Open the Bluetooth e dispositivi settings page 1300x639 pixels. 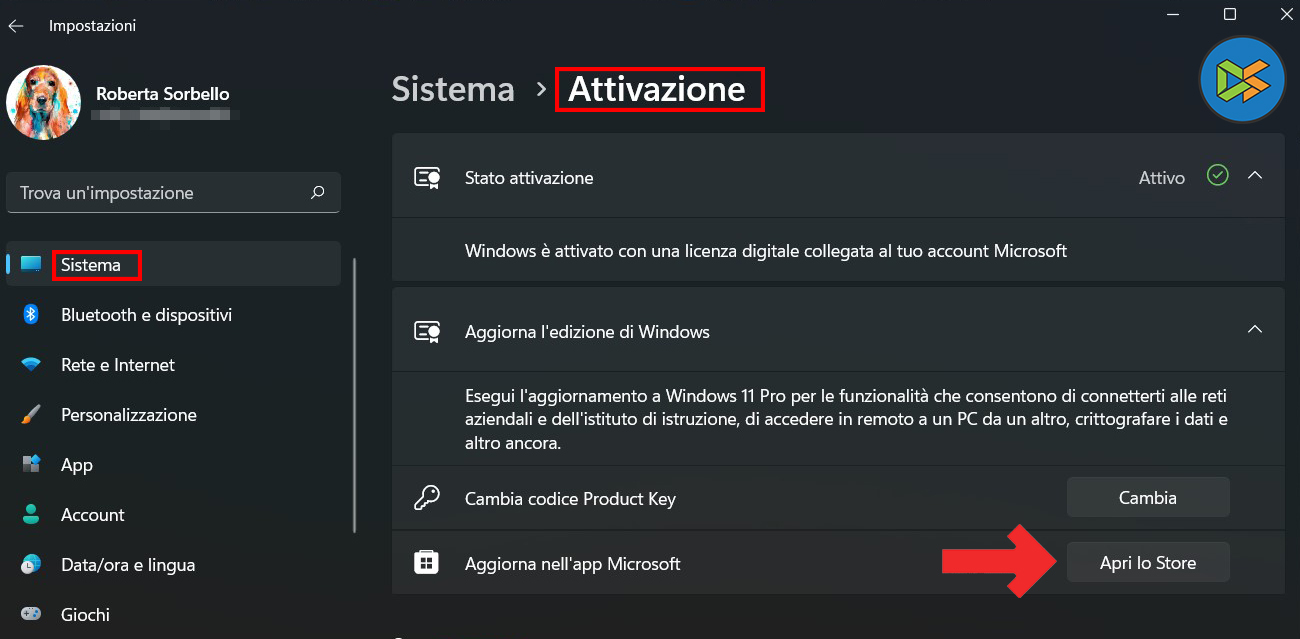coord(146,315)
